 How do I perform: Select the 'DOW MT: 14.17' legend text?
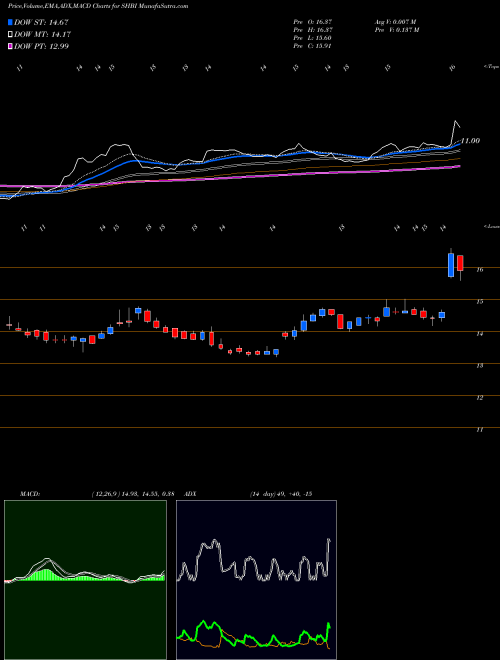click(x=42, y=35)
